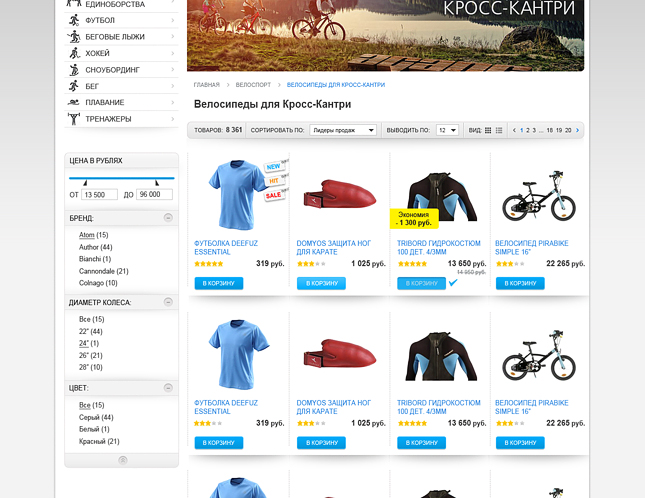The image size is (645, 498).
Task: Click the running (БЕГ) icon
Action: [74, 86]
